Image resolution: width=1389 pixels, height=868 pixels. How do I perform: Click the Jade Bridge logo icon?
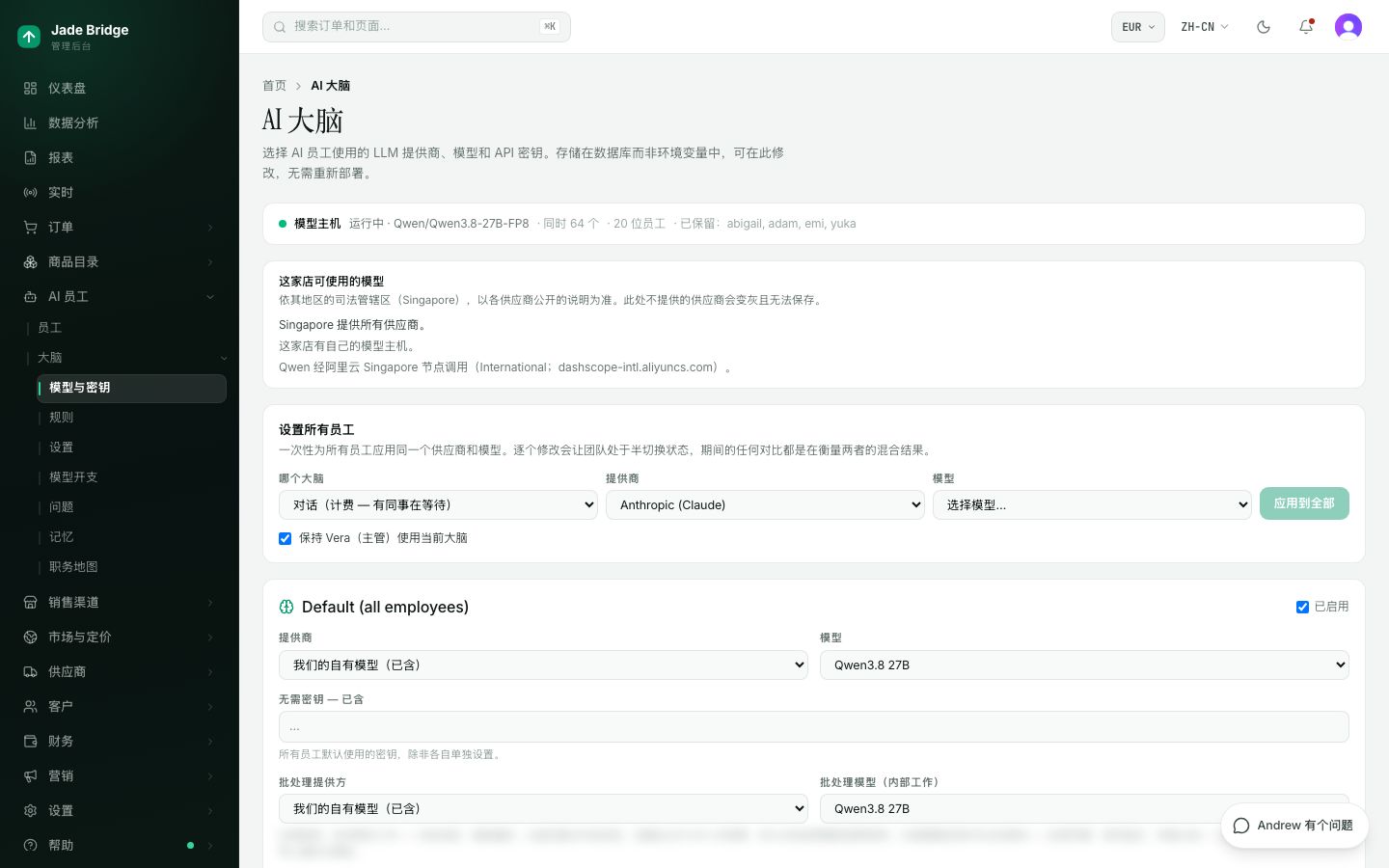(29, 37)
